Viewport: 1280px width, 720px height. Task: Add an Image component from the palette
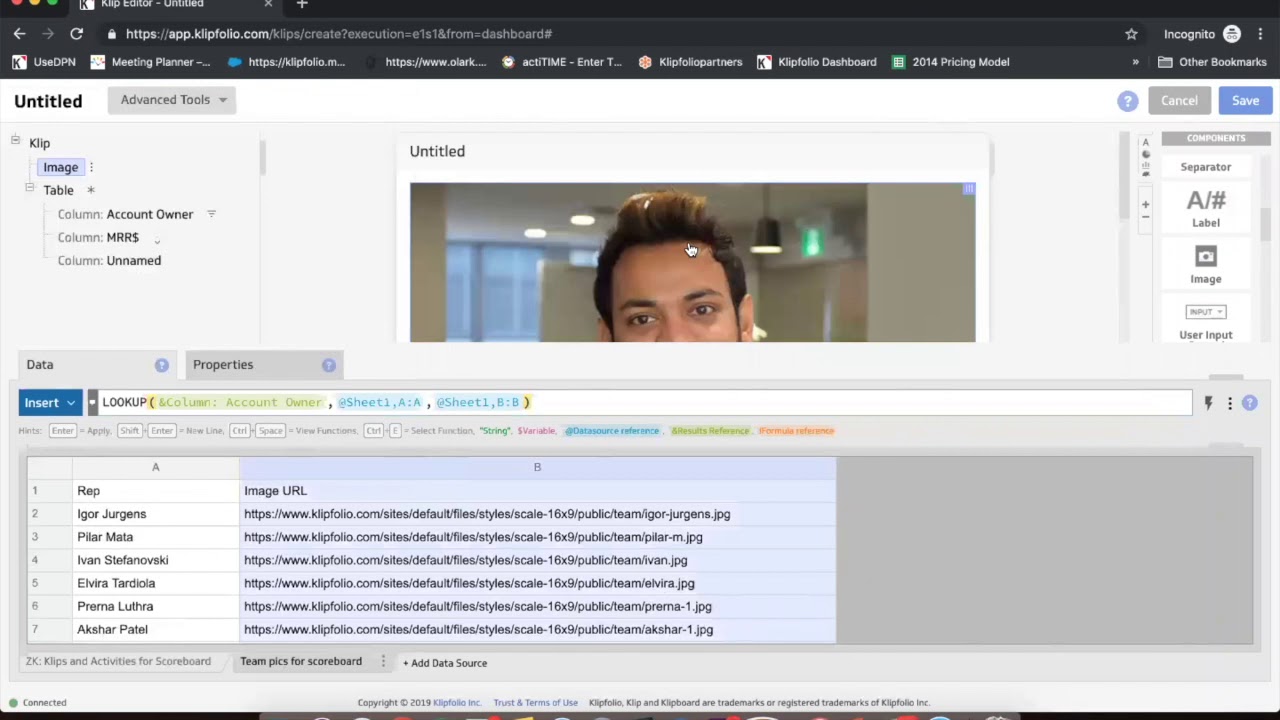click(1205, 265)
